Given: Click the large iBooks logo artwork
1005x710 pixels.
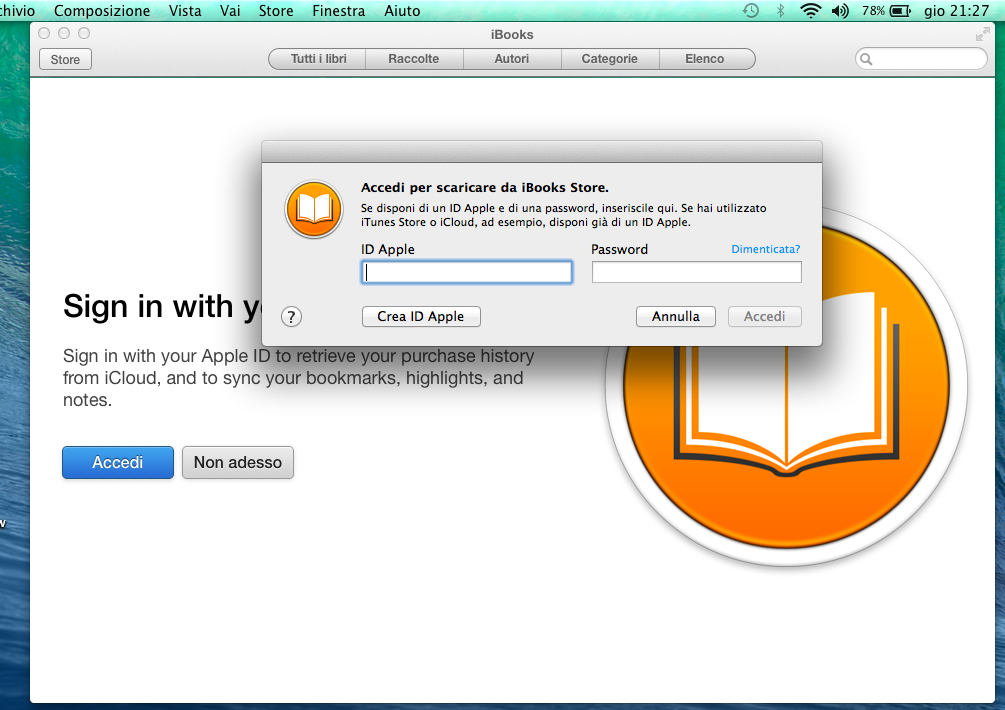Looking at the screenshot, I should point(786,386).
